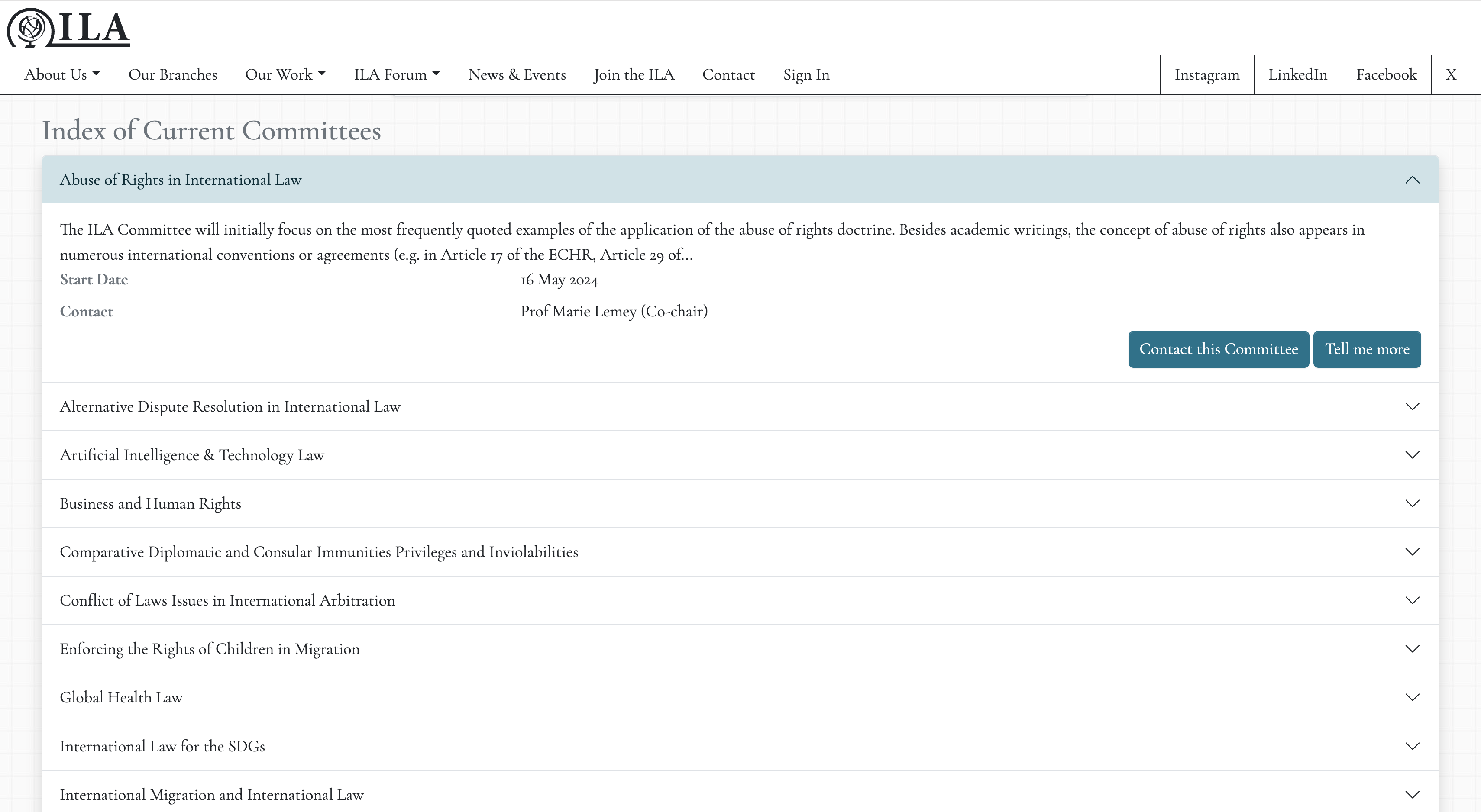The width and height of the screenshot is (1481, 812).
Task: Go to Our Branches page
Action: tap(172, 75)
